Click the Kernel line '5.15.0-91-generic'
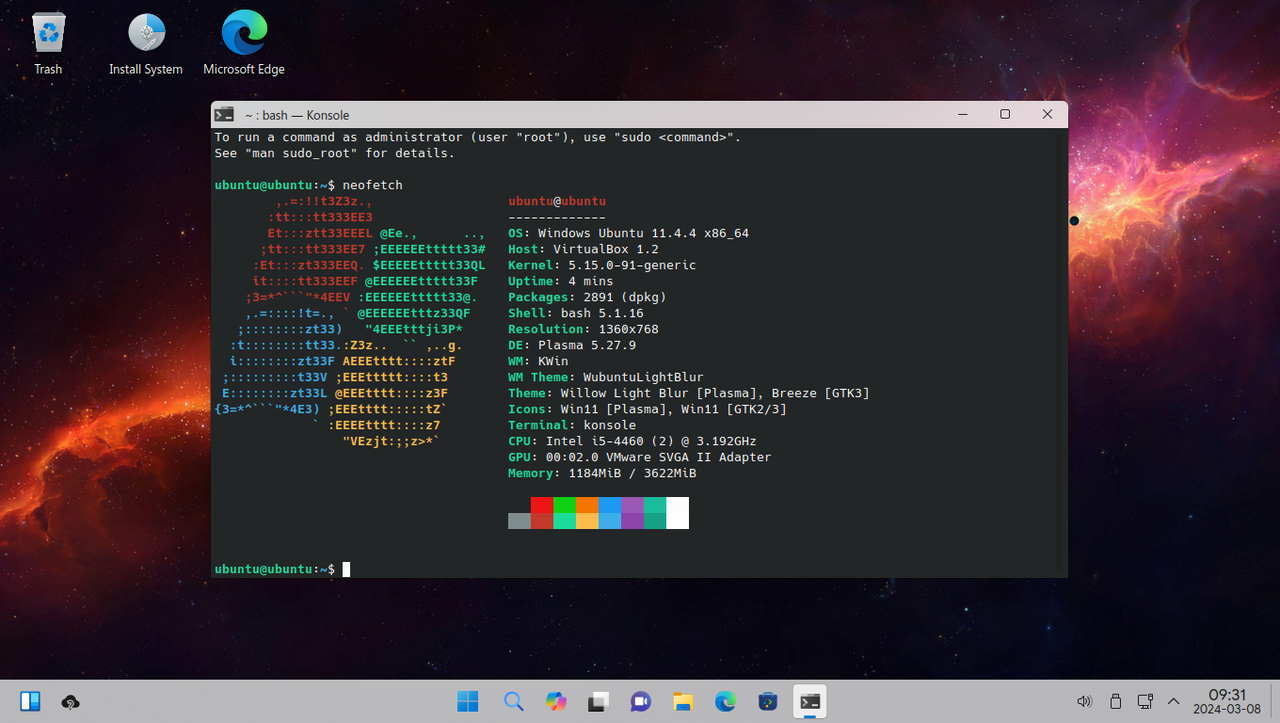Image resolution: width=1280 pixels, height=723 pixels. click(x=602, y=265)
